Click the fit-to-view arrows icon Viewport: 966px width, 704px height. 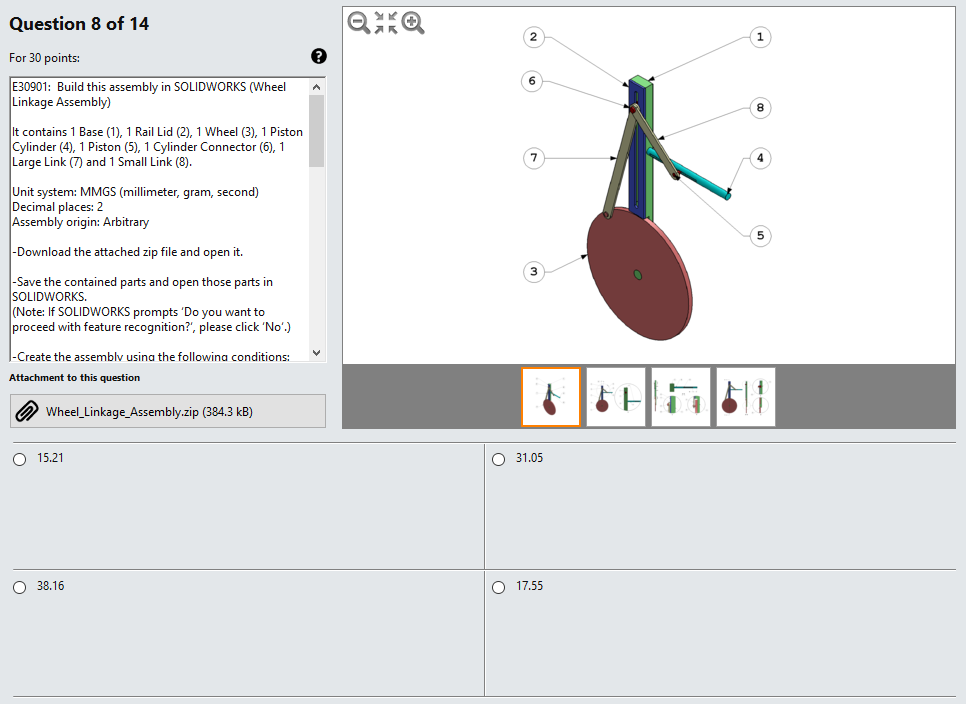386,23
